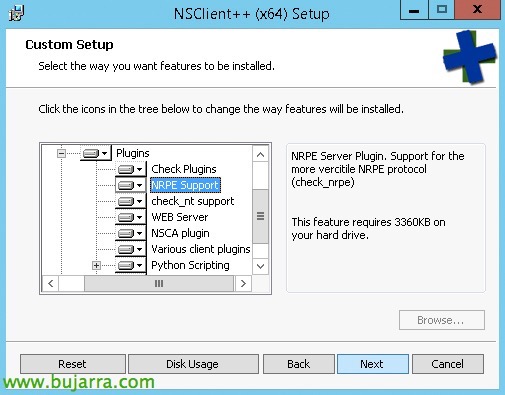Click the Reset button
The width and height of the screenshot is (505, 395).
click(x=73, y=364)
